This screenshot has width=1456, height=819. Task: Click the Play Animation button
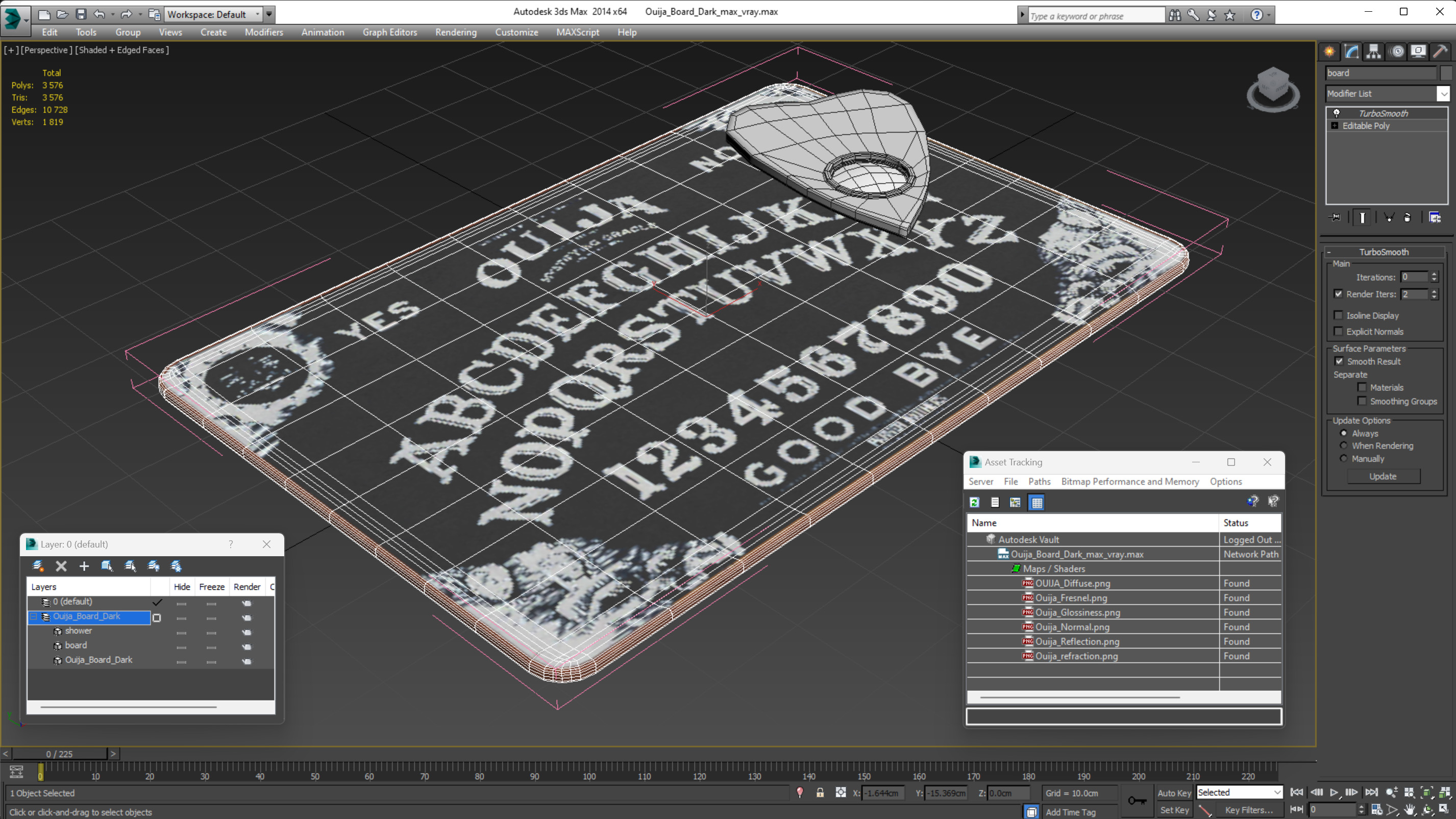(1334, 792)
